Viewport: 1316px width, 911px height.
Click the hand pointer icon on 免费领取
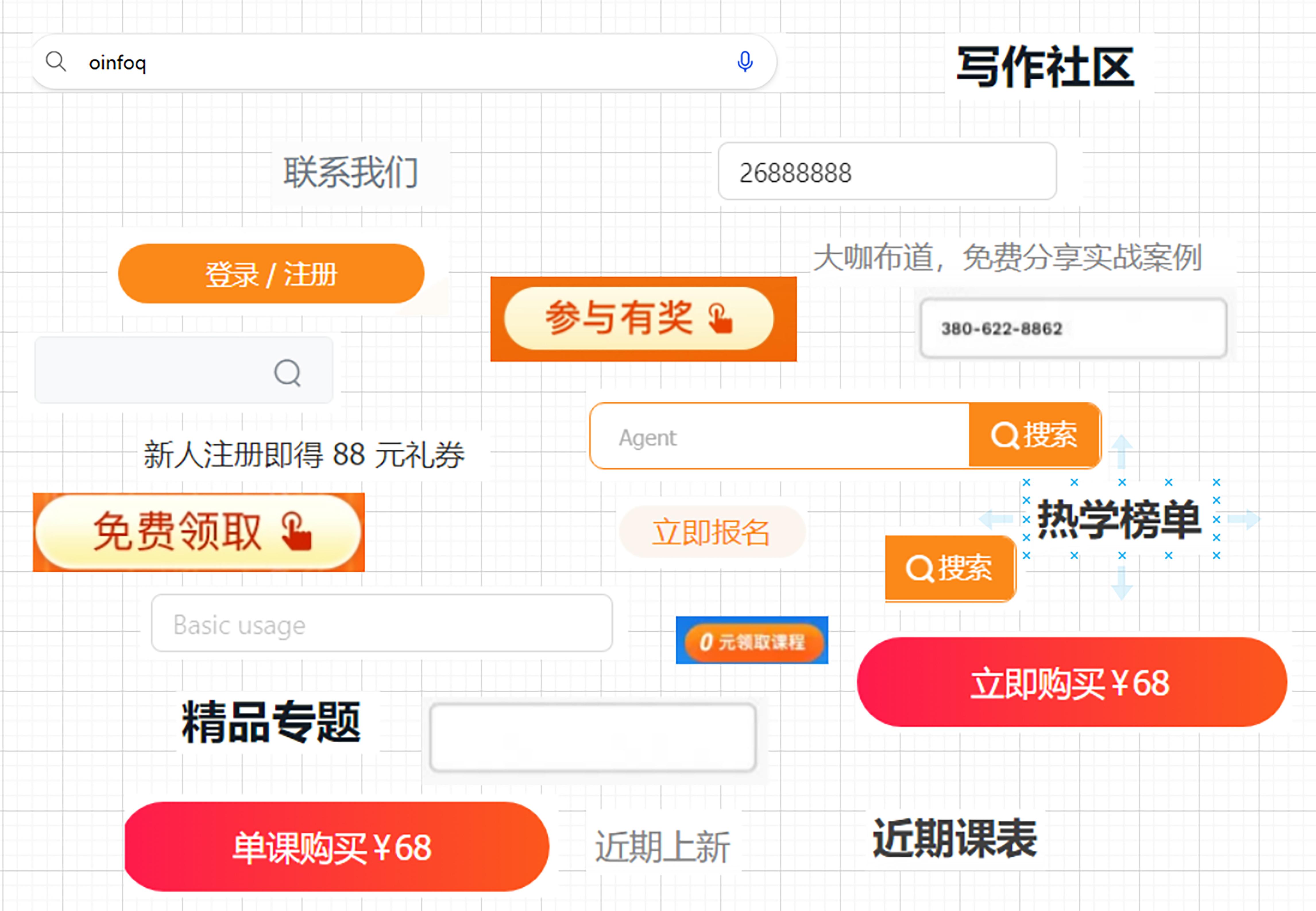pyautogui.click(x=297, y=531)
